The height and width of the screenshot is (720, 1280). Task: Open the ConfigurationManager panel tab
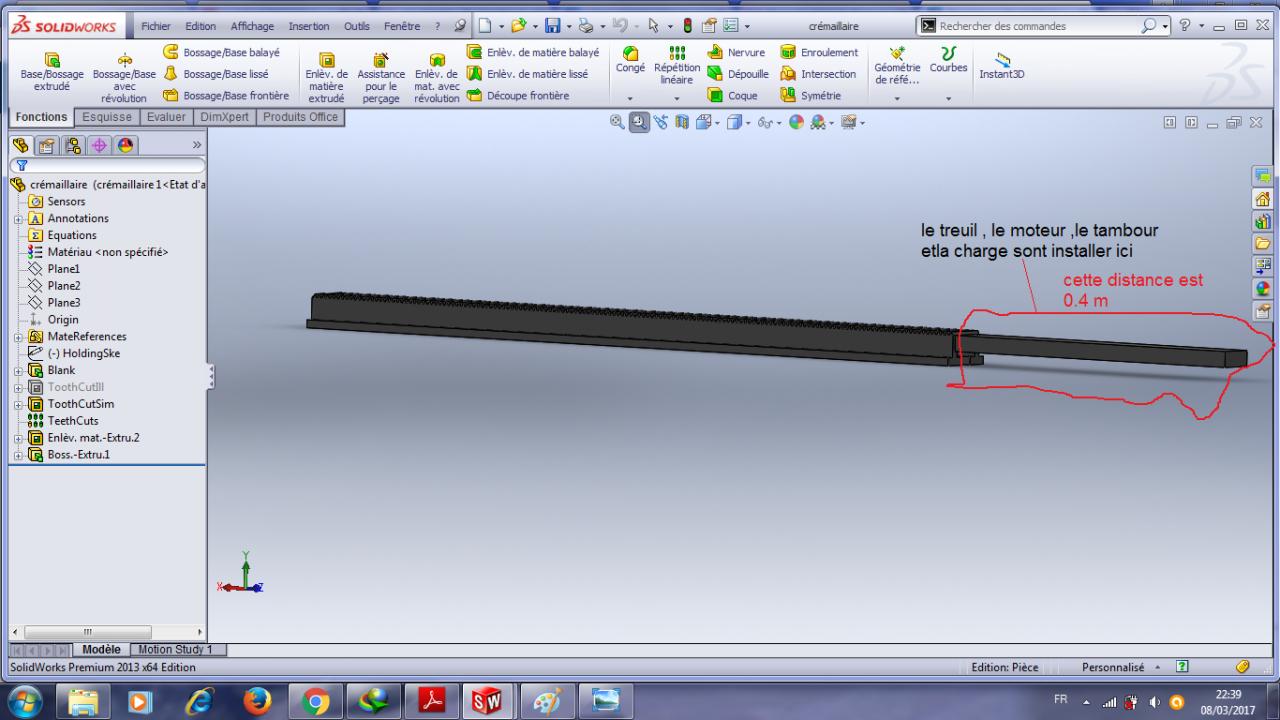coord(74,145)
